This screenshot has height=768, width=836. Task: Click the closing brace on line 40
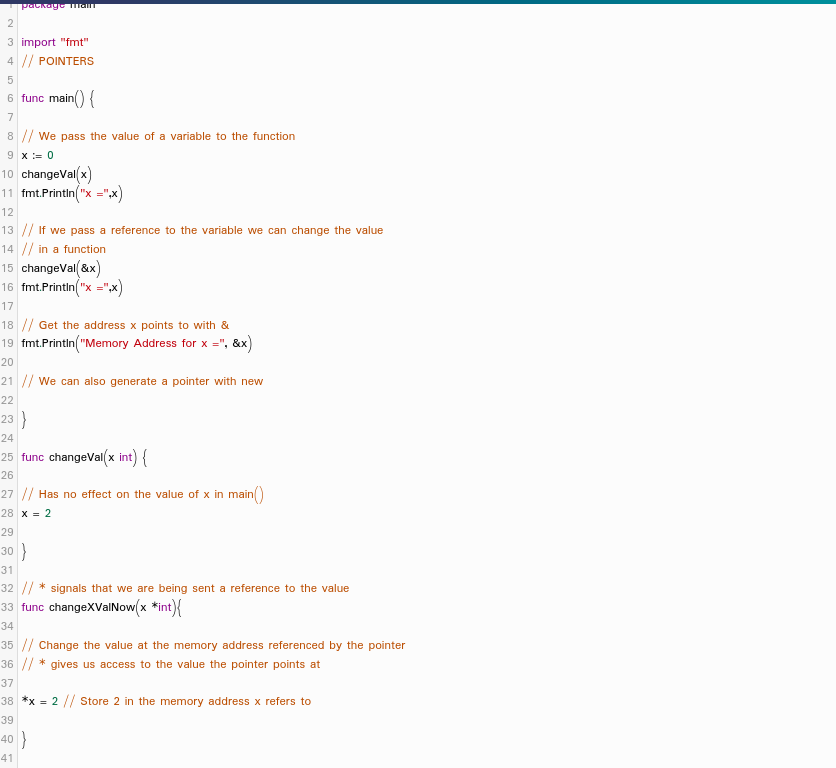[x=23, y=739]
